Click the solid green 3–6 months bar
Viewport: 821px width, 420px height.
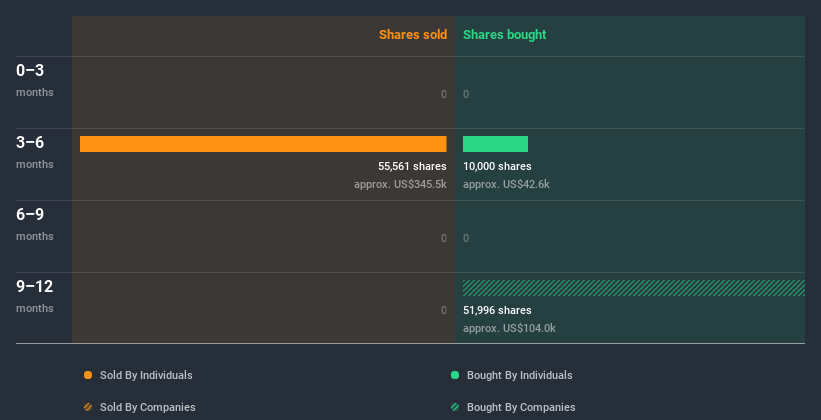click(495, 144)
